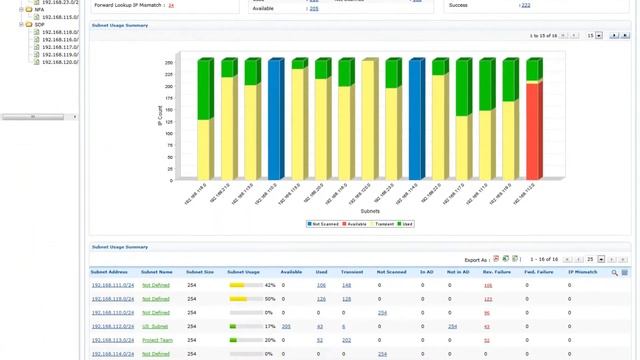The image size is (640, 360).
Task: Go to first page of subnet table
Action: coord(567,260)
